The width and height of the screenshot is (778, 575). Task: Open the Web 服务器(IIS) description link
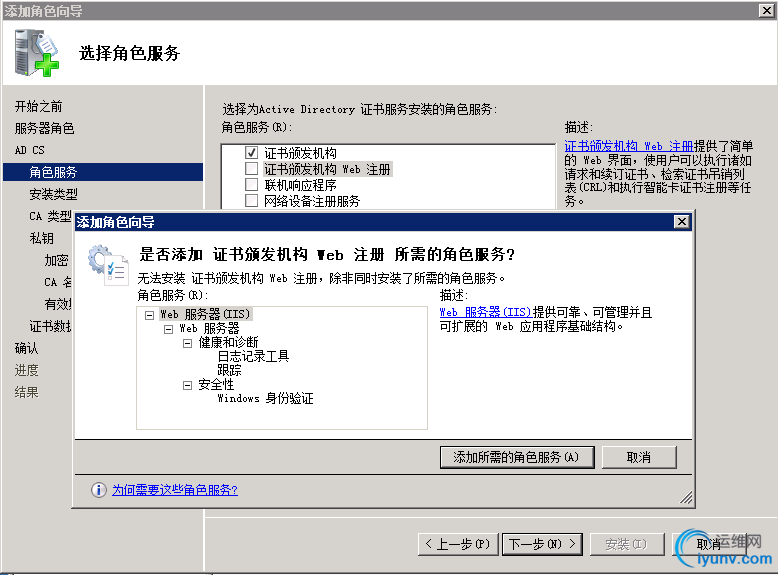tap(485, 312)
